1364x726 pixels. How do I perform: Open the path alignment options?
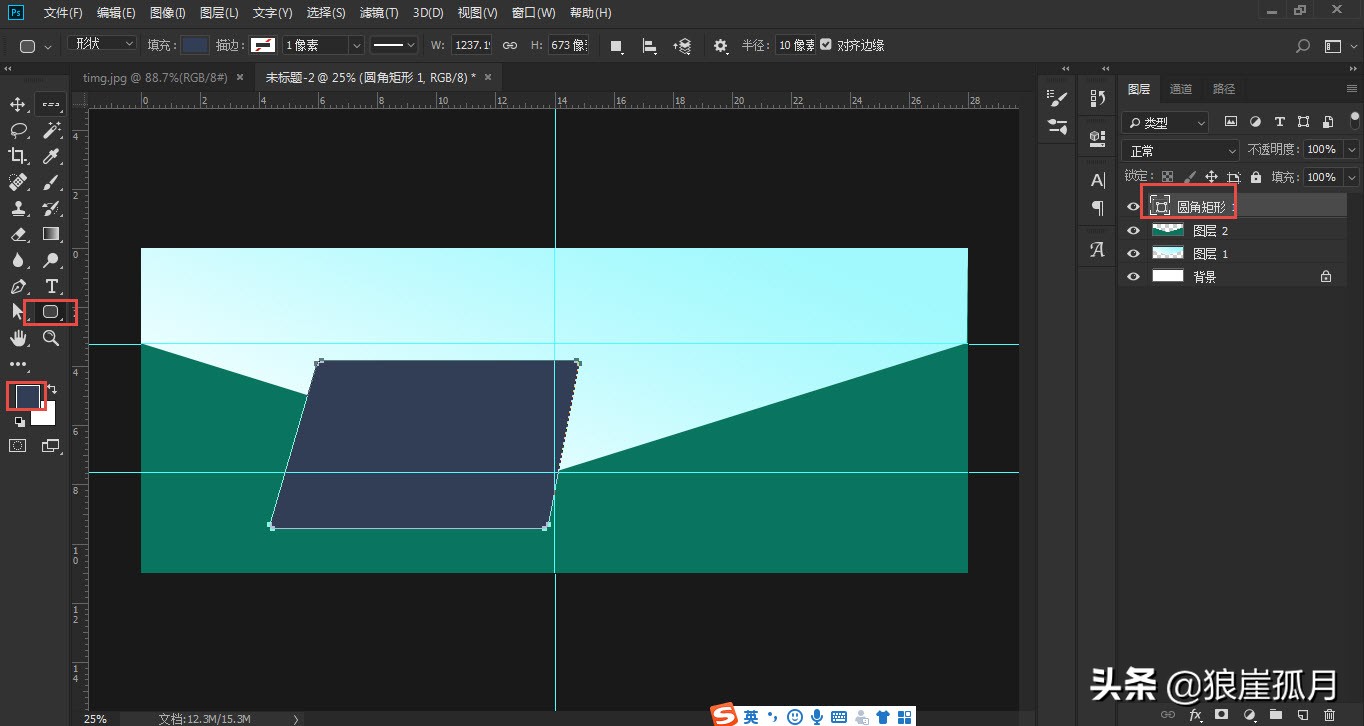649,46
